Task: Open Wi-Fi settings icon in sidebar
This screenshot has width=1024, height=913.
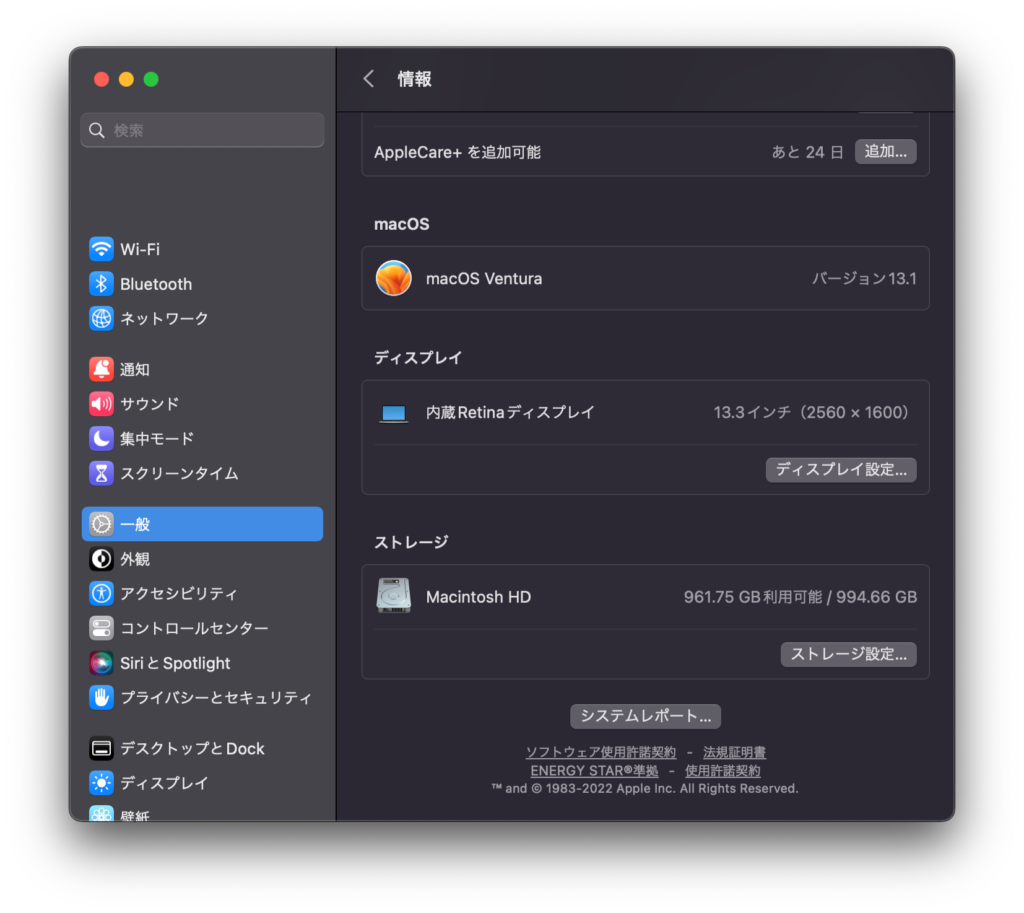Action: [101, 249]
